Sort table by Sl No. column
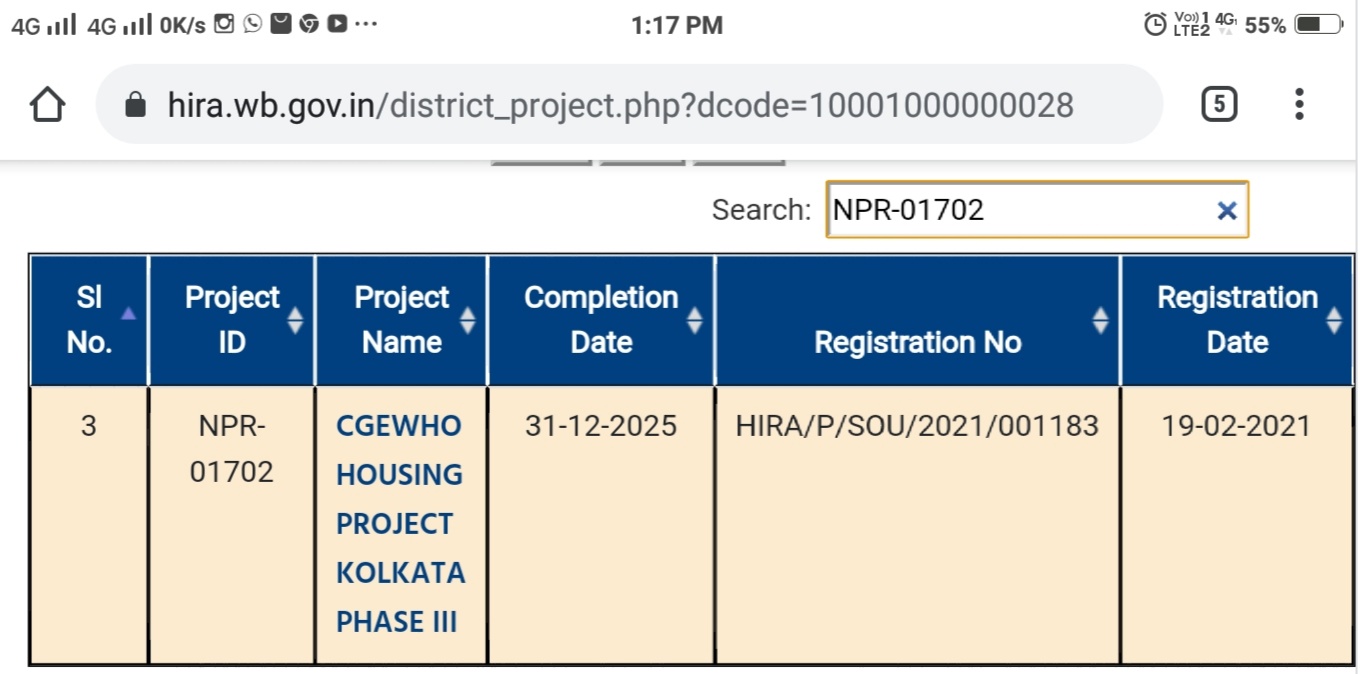The width and height of the screenshot is (1360, 674). click(89, 320)
